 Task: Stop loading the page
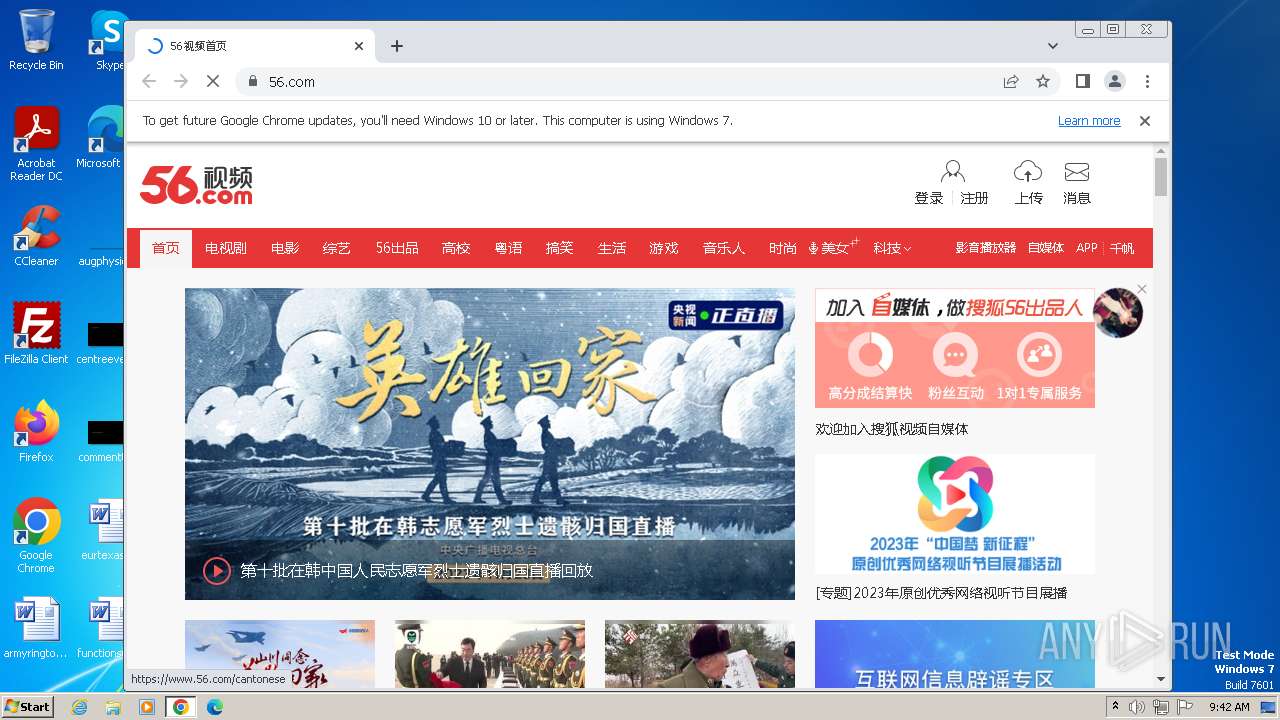coord(213,81)
